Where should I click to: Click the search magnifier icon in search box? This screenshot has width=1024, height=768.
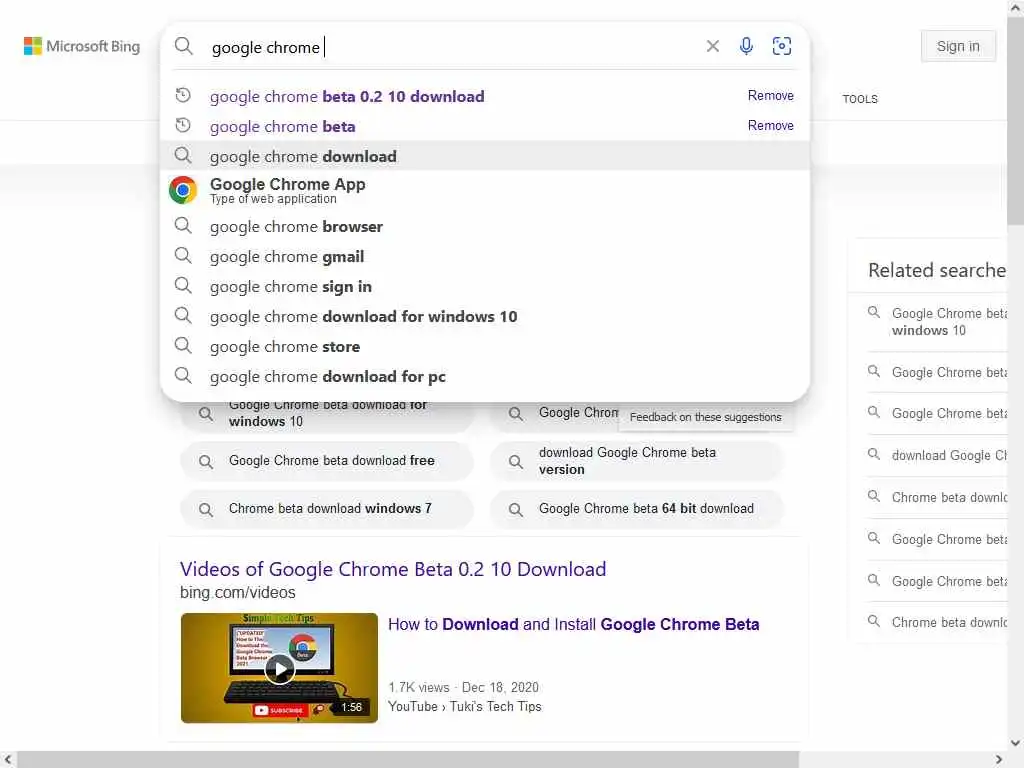tap(184, 46)
